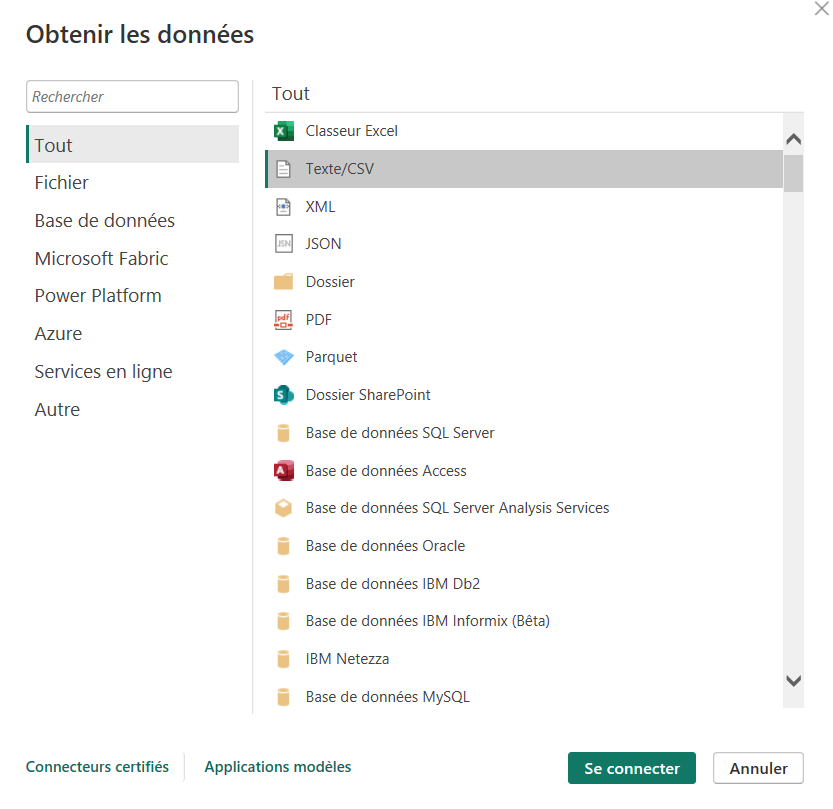Viewport: 833px width, 809px height.
Task: Click the Annuler button
Action: point(758,768)
